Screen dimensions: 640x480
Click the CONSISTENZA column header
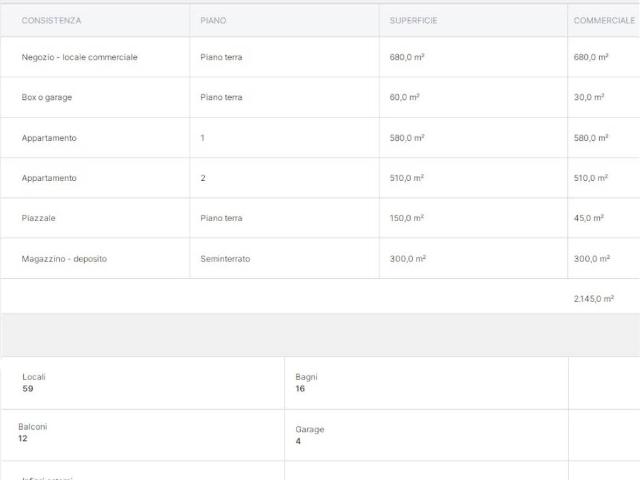(x=51, y=20)
